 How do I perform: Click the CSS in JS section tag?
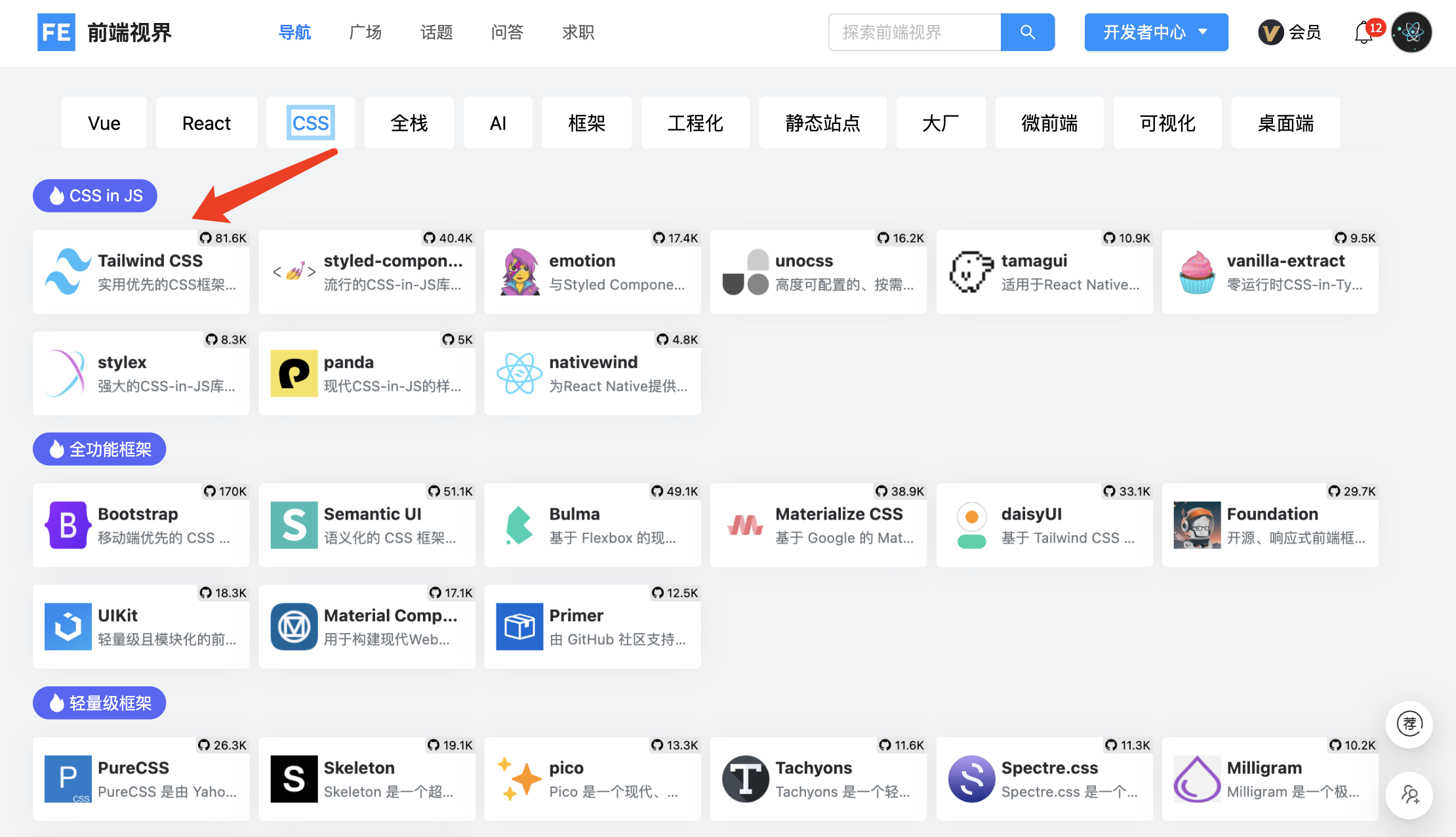click(x=95, y=195)
